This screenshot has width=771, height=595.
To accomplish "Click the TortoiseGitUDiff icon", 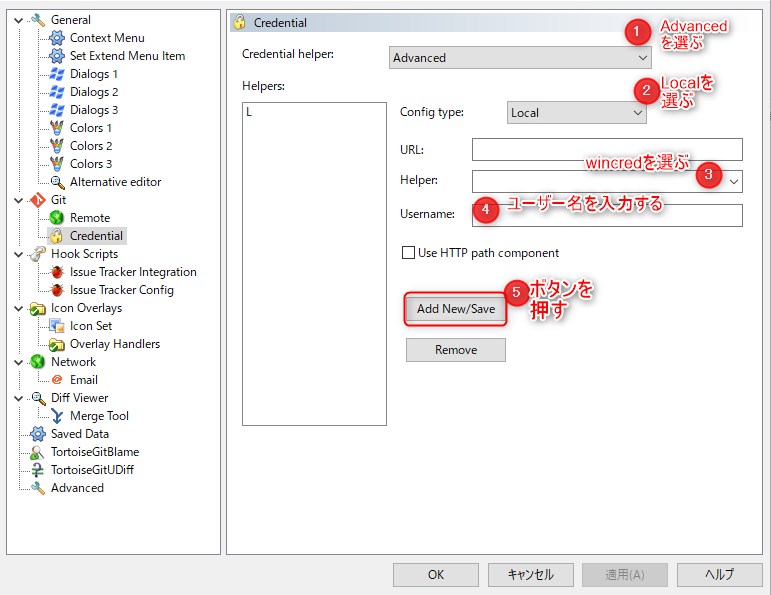I will [x=37, y=471].
